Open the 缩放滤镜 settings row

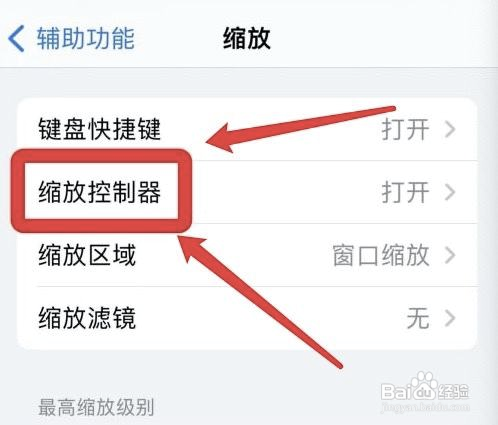pyautogui.click(x=247, y=318)
